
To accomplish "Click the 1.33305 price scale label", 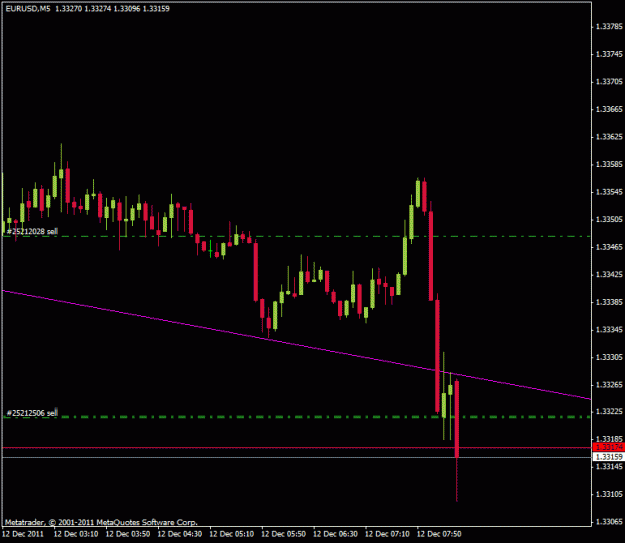I will pyautogui.click(x=609, y=357).
